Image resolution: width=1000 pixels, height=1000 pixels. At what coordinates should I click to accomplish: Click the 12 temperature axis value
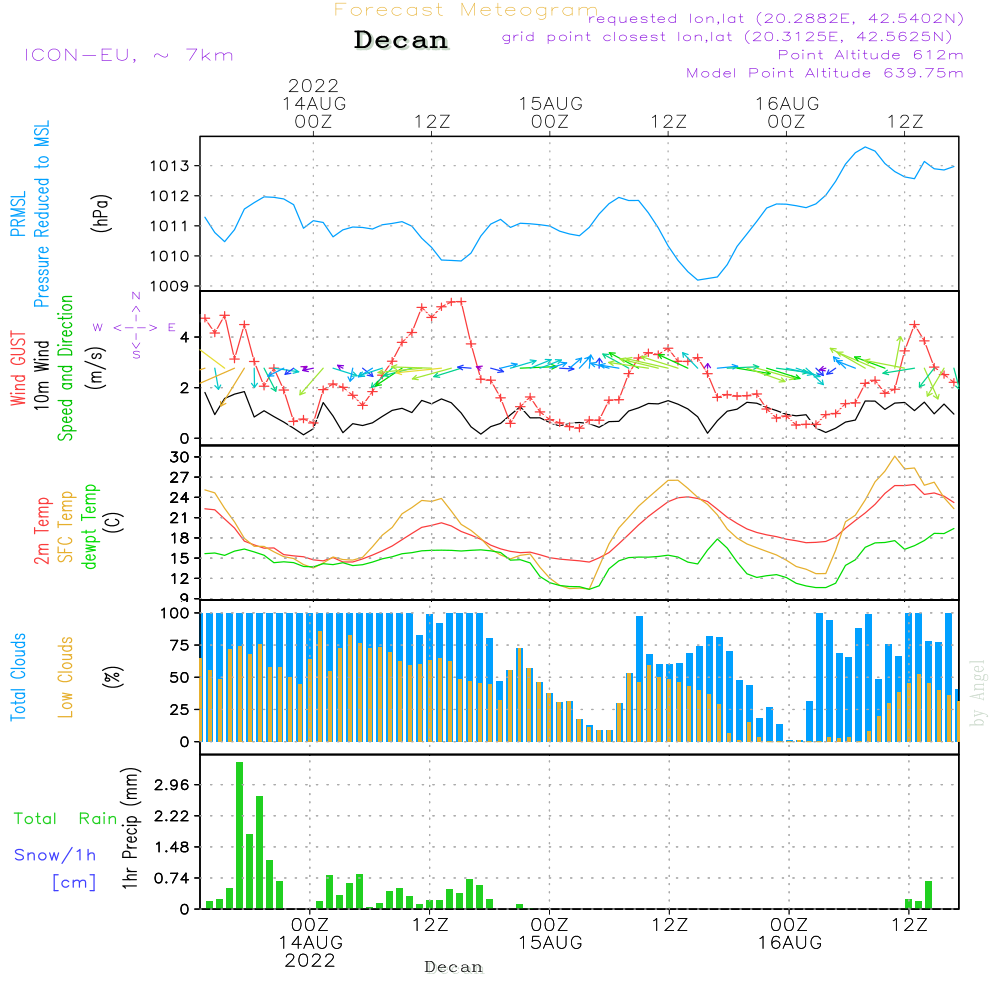pos(179,578)
